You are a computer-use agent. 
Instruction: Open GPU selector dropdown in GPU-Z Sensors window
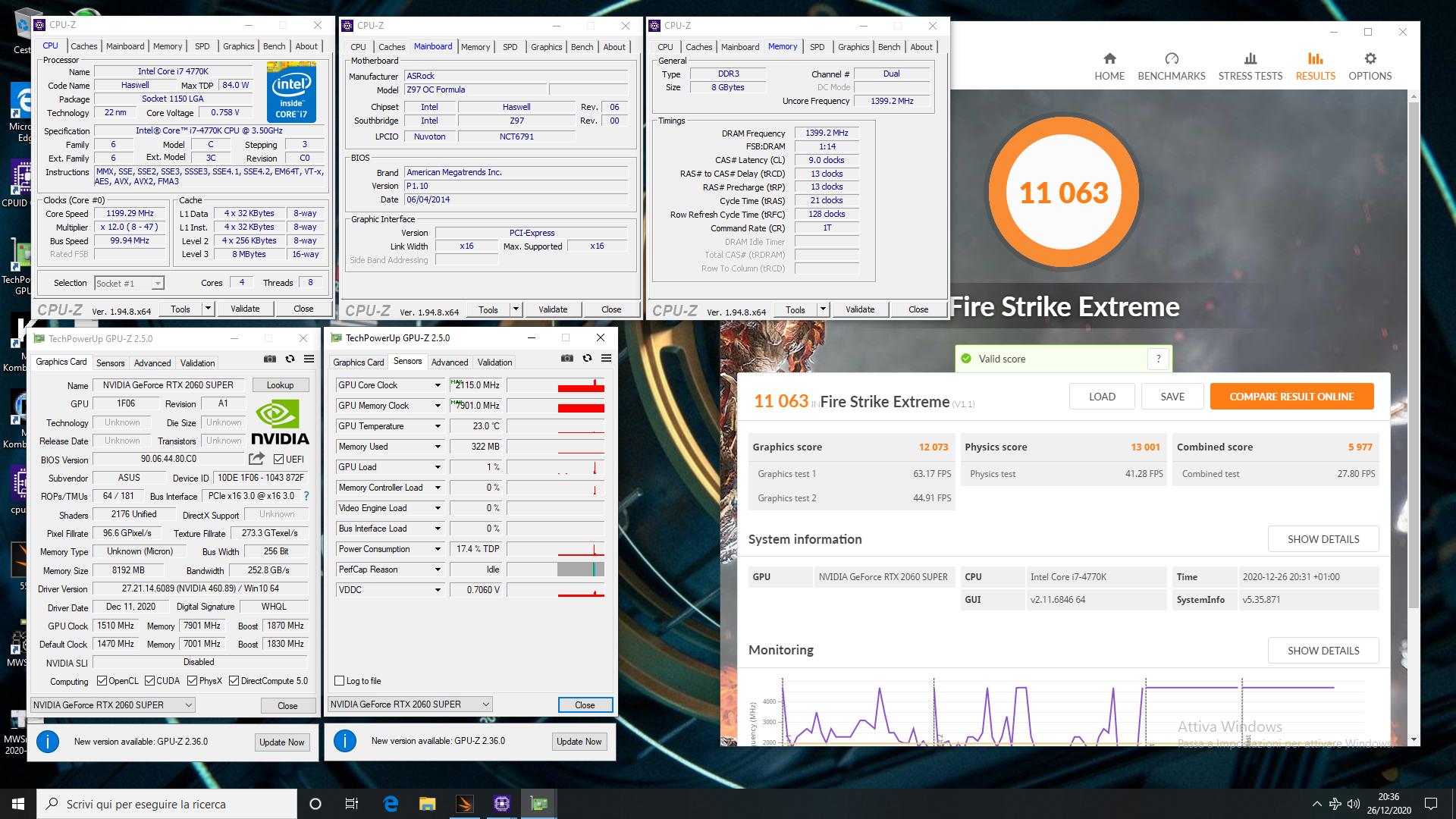[x=410, y=704]
